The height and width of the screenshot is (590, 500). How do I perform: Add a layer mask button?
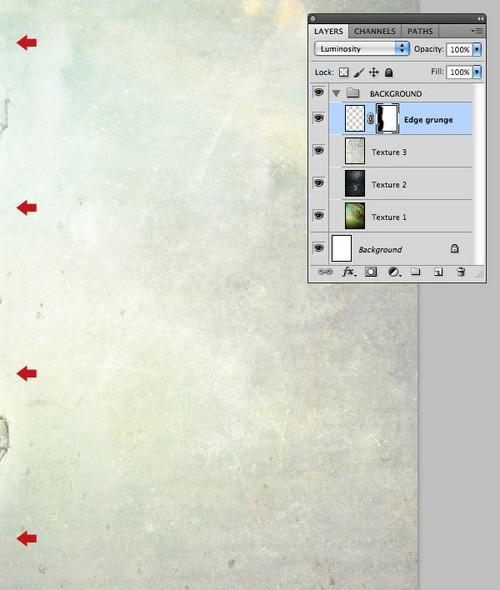371,272
